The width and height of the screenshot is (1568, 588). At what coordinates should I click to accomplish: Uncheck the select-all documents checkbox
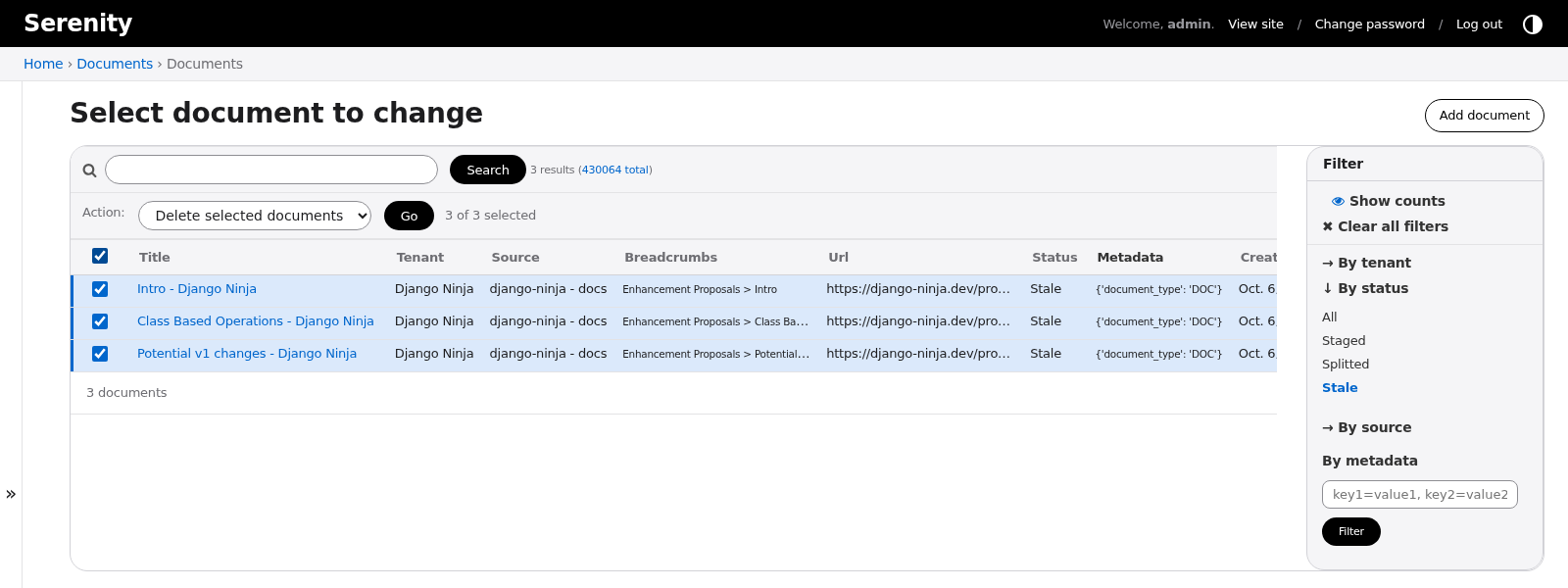[100, 256]
